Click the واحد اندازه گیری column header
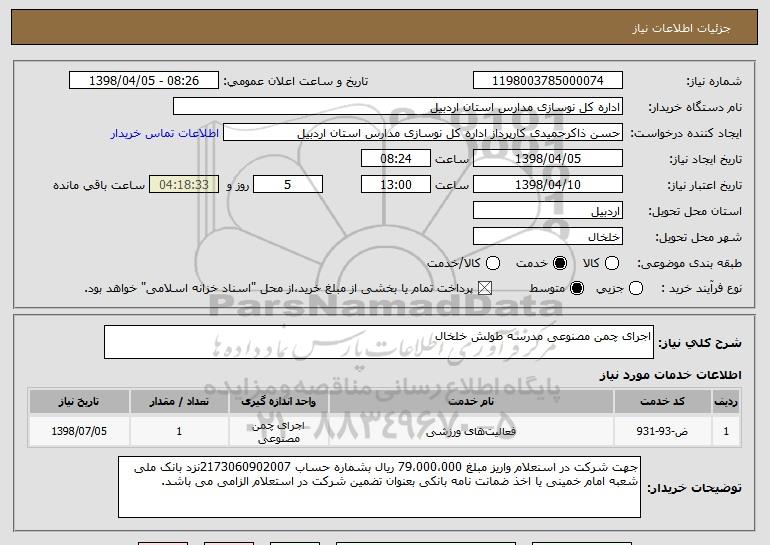Screen dimensions: 770x545 [x=278, y=402]
